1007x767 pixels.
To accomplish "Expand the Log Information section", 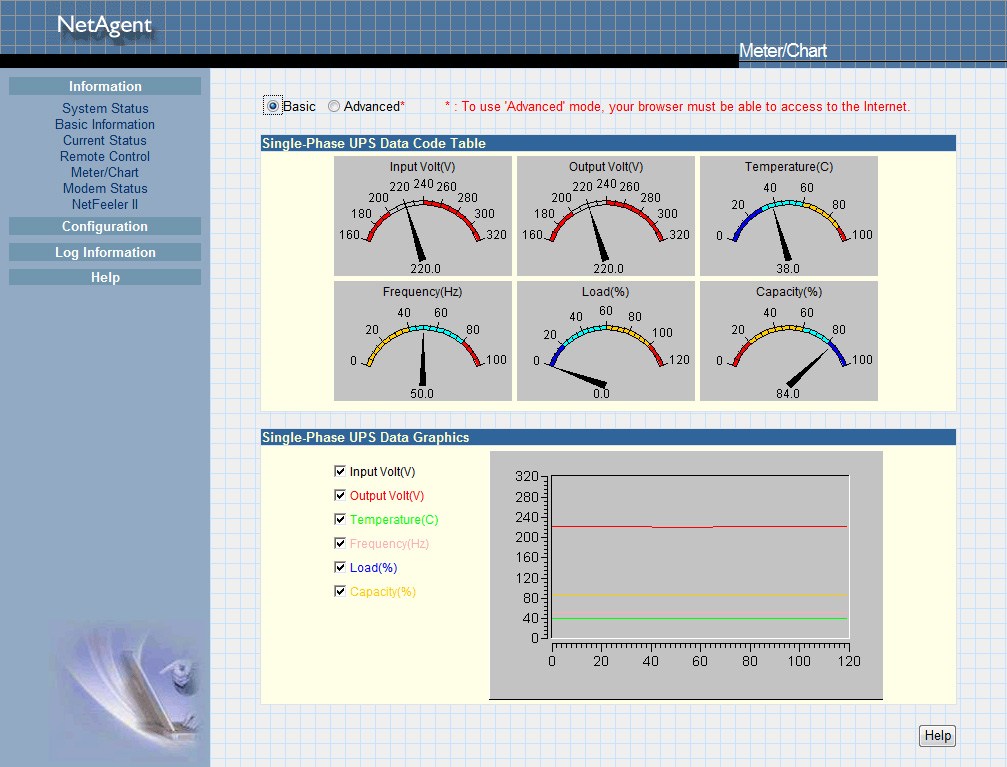I will pyautogui.click(x=105, y=253).
